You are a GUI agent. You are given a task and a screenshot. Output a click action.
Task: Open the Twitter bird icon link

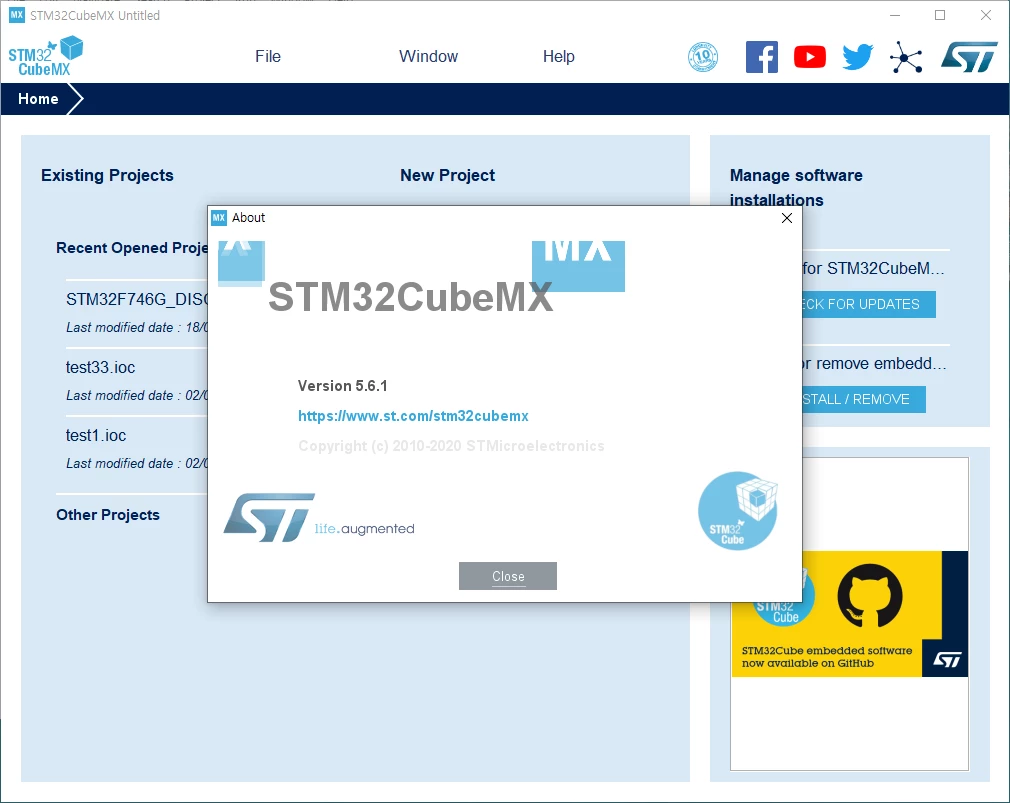click(x=858, y=57)
